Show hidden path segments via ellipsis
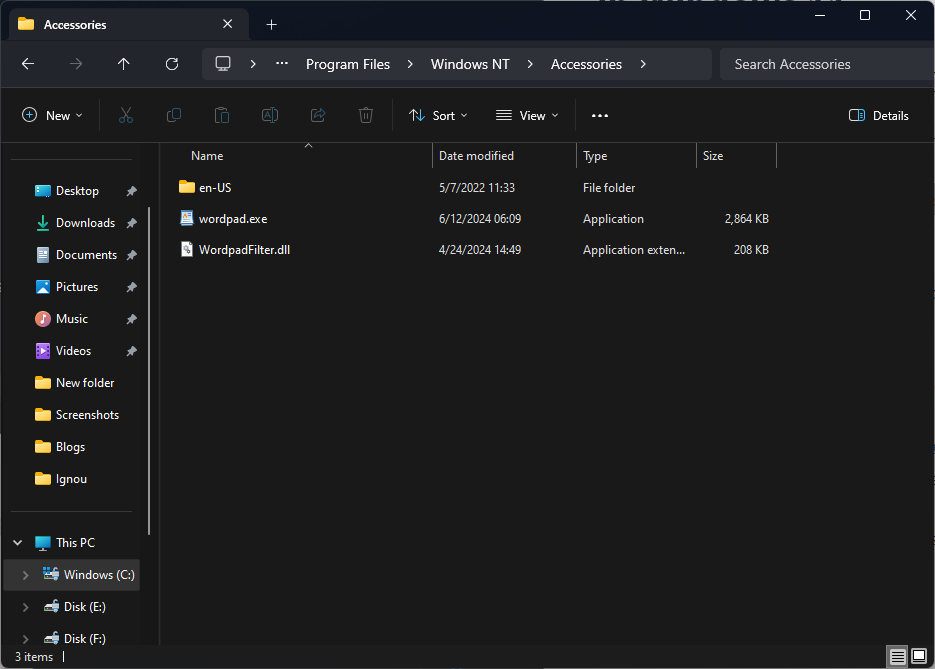Image resolution: width=935 pixels, height=669 pixels. 282,63
